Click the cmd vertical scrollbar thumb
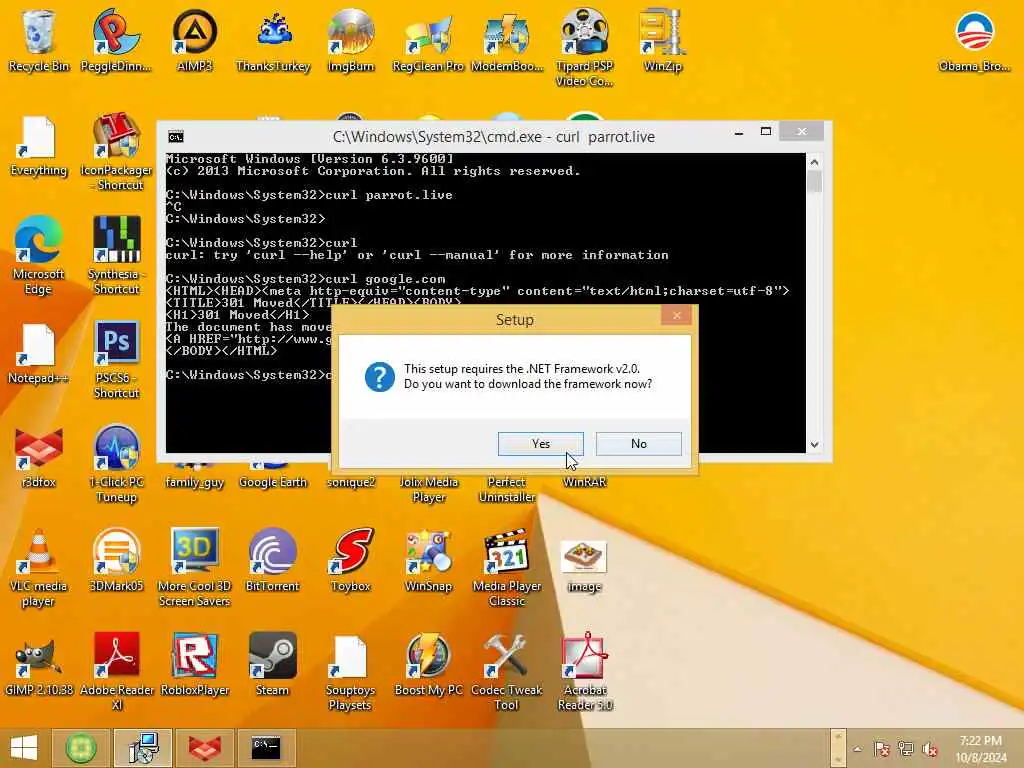This screenshot has width=1024, height=768. coord(814,181)
